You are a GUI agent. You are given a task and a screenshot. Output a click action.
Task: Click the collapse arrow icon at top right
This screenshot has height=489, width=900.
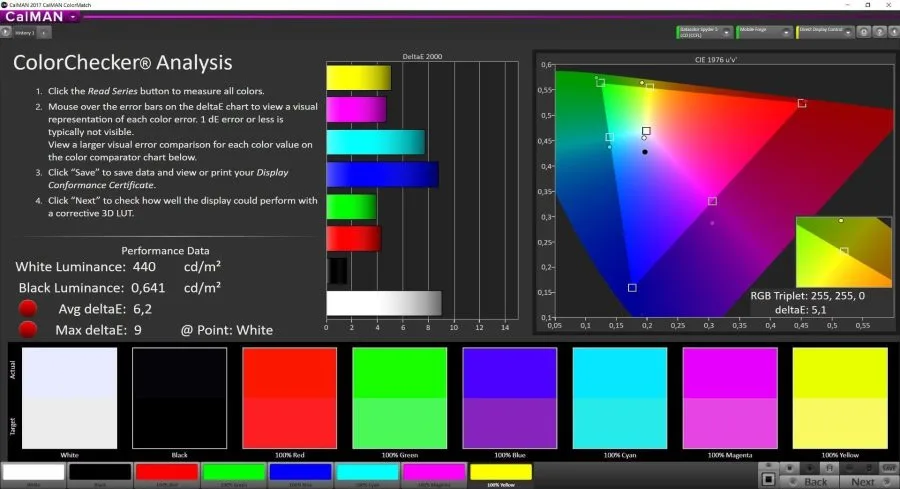pyautogui.click(x=891, y=32)
